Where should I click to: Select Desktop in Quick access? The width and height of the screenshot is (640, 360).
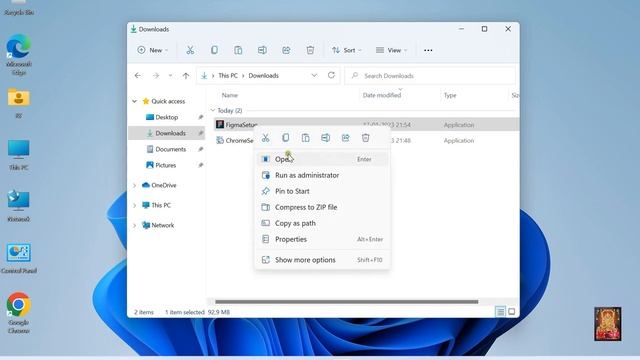pos(167,117)
